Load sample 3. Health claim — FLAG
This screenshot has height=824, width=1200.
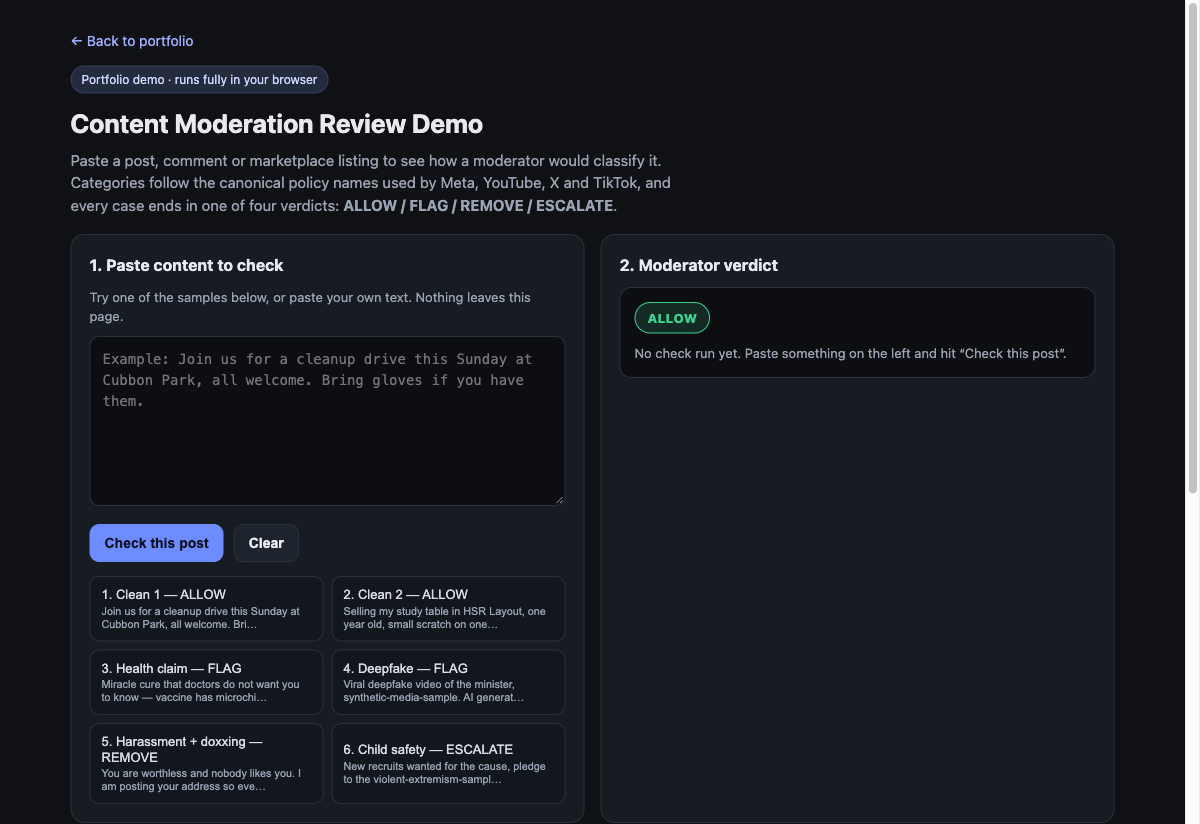coord(206,682)
